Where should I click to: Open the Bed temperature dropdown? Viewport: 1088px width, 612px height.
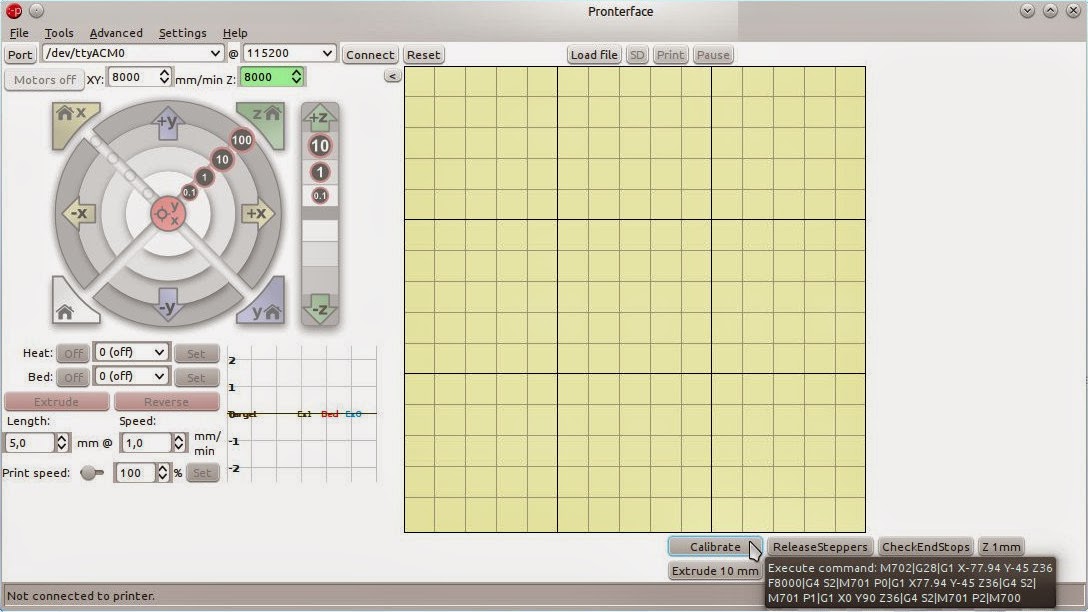click(x=131, y=376)
